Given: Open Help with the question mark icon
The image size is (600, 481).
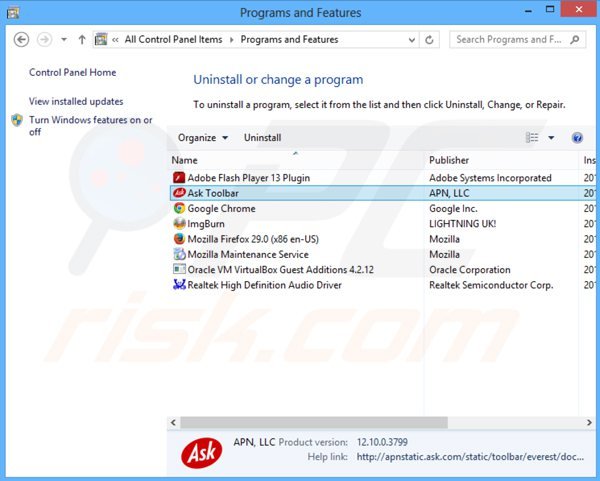Looking at the screenshot, I should tap(577, 138).
